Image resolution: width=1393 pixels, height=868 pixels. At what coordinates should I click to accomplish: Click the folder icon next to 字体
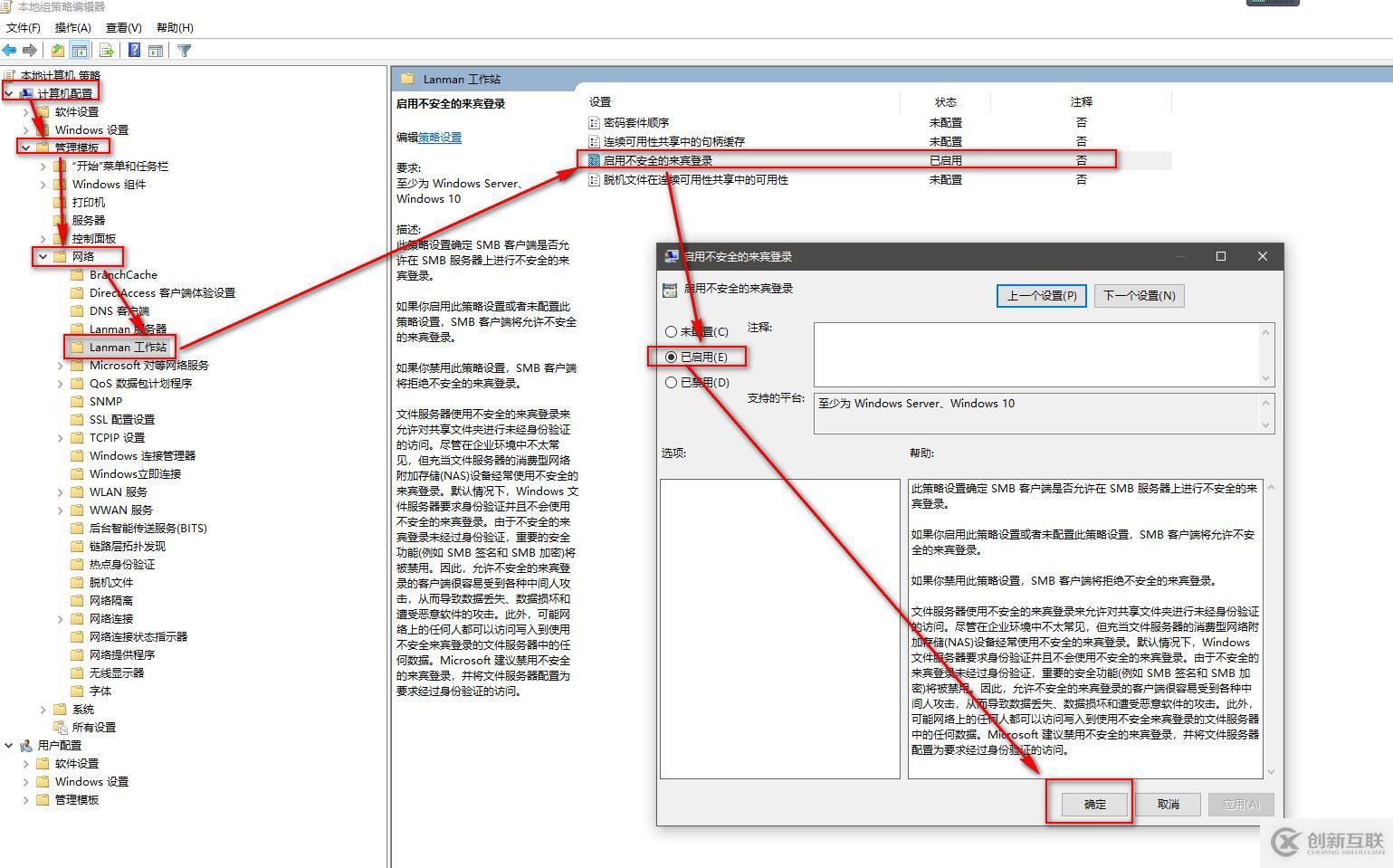pos(77,691)
